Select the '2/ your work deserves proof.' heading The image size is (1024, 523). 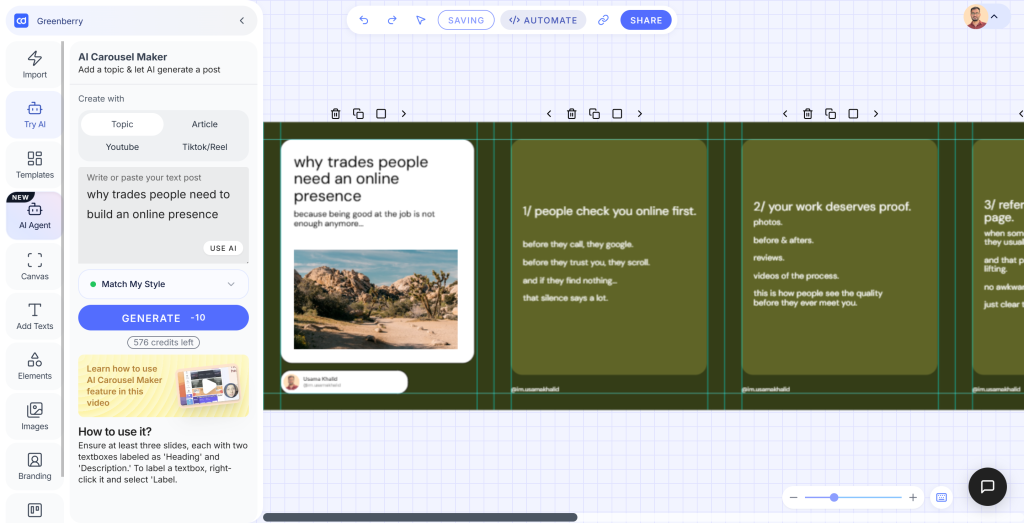[x=832, y=206]
